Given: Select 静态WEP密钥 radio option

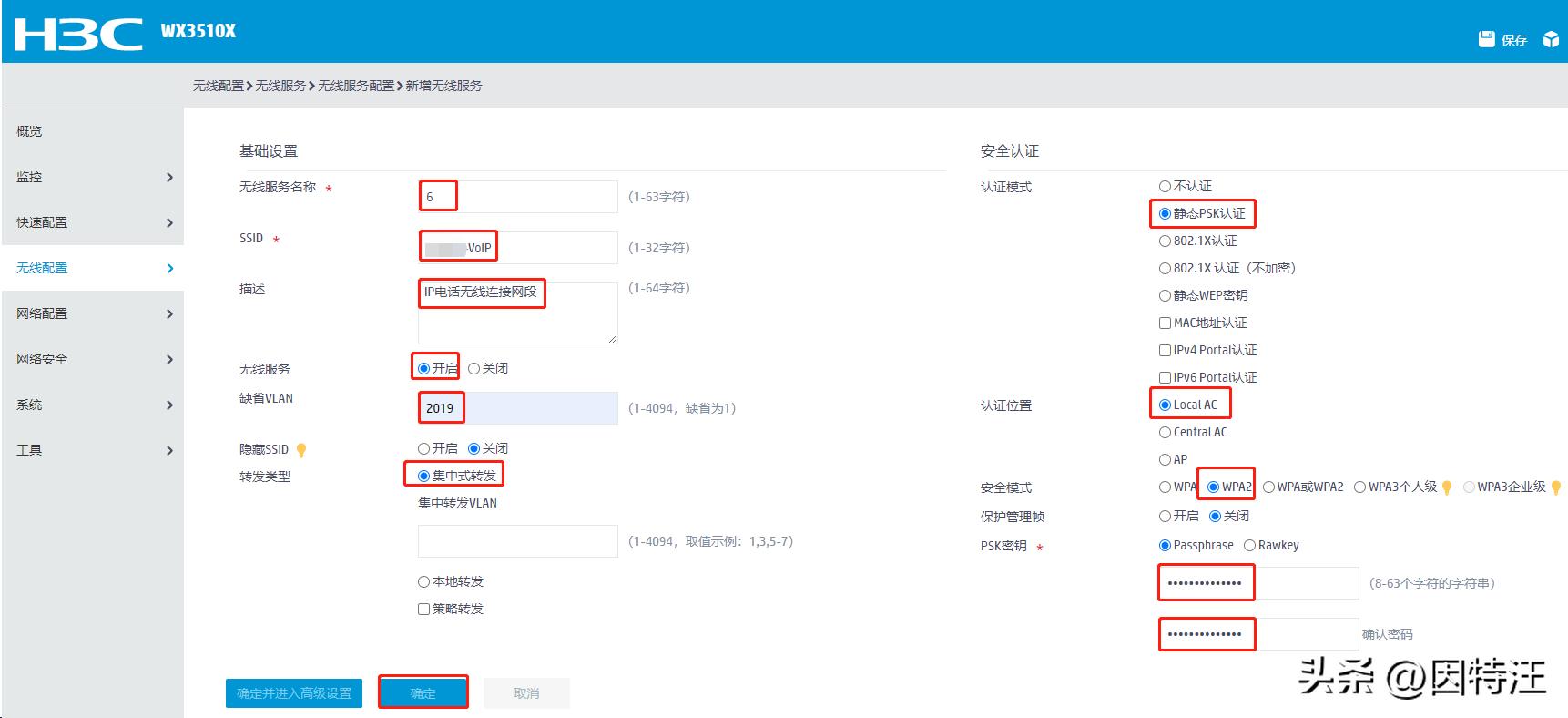Looking at the screenshot, I should (1165, 295).
